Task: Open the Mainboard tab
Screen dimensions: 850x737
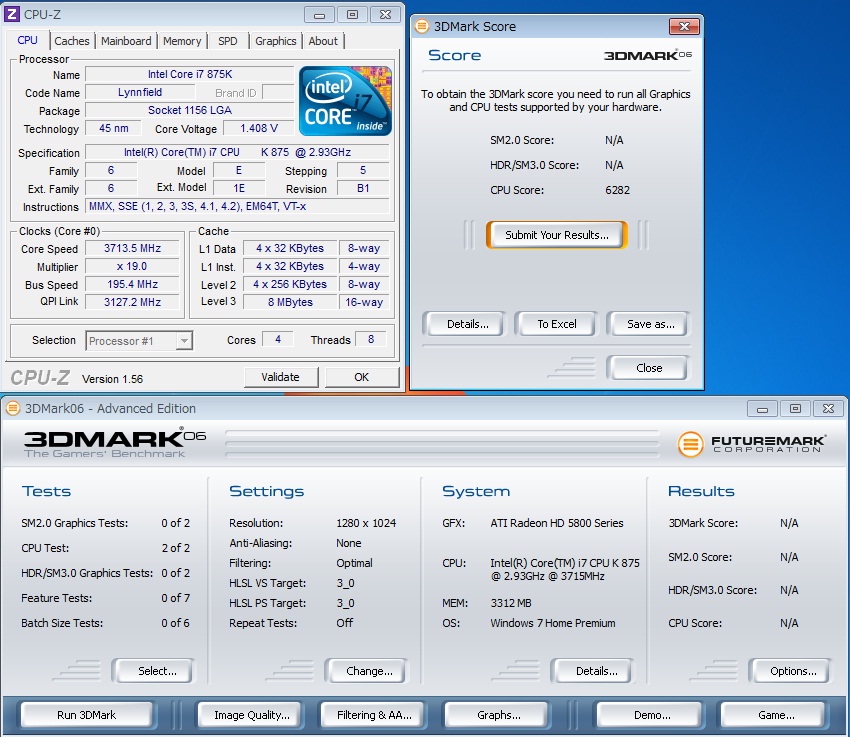Action: point(126,41)
